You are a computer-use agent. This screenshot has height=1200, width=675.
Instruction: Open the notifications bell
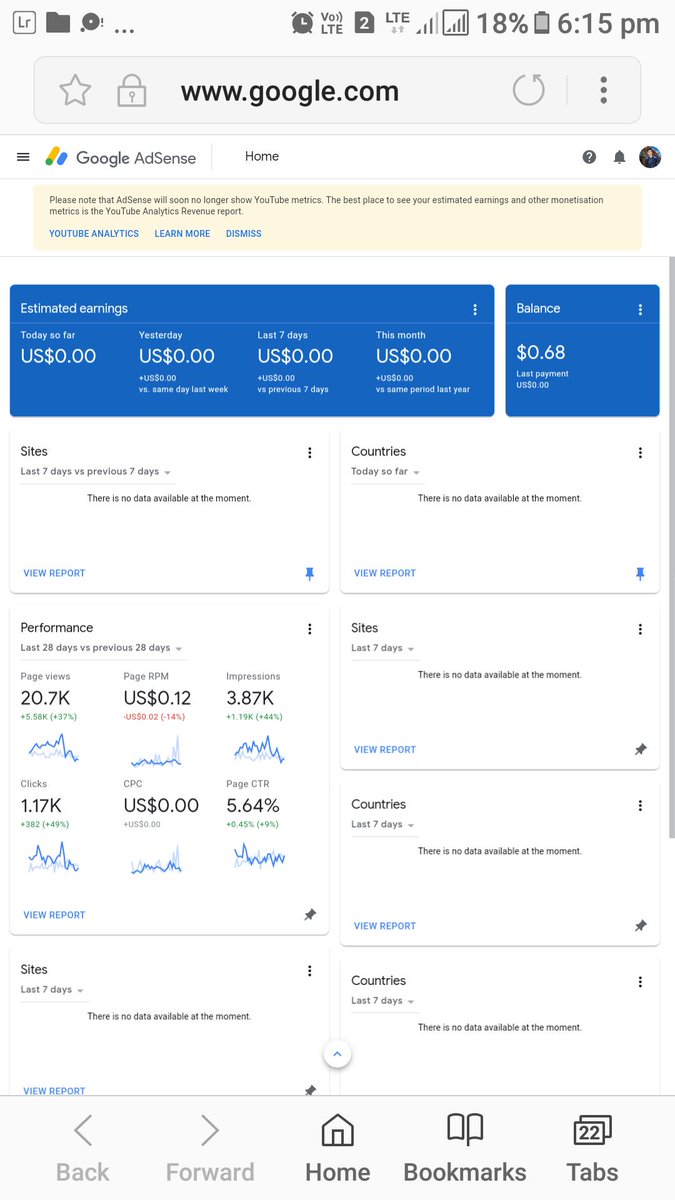619,157
